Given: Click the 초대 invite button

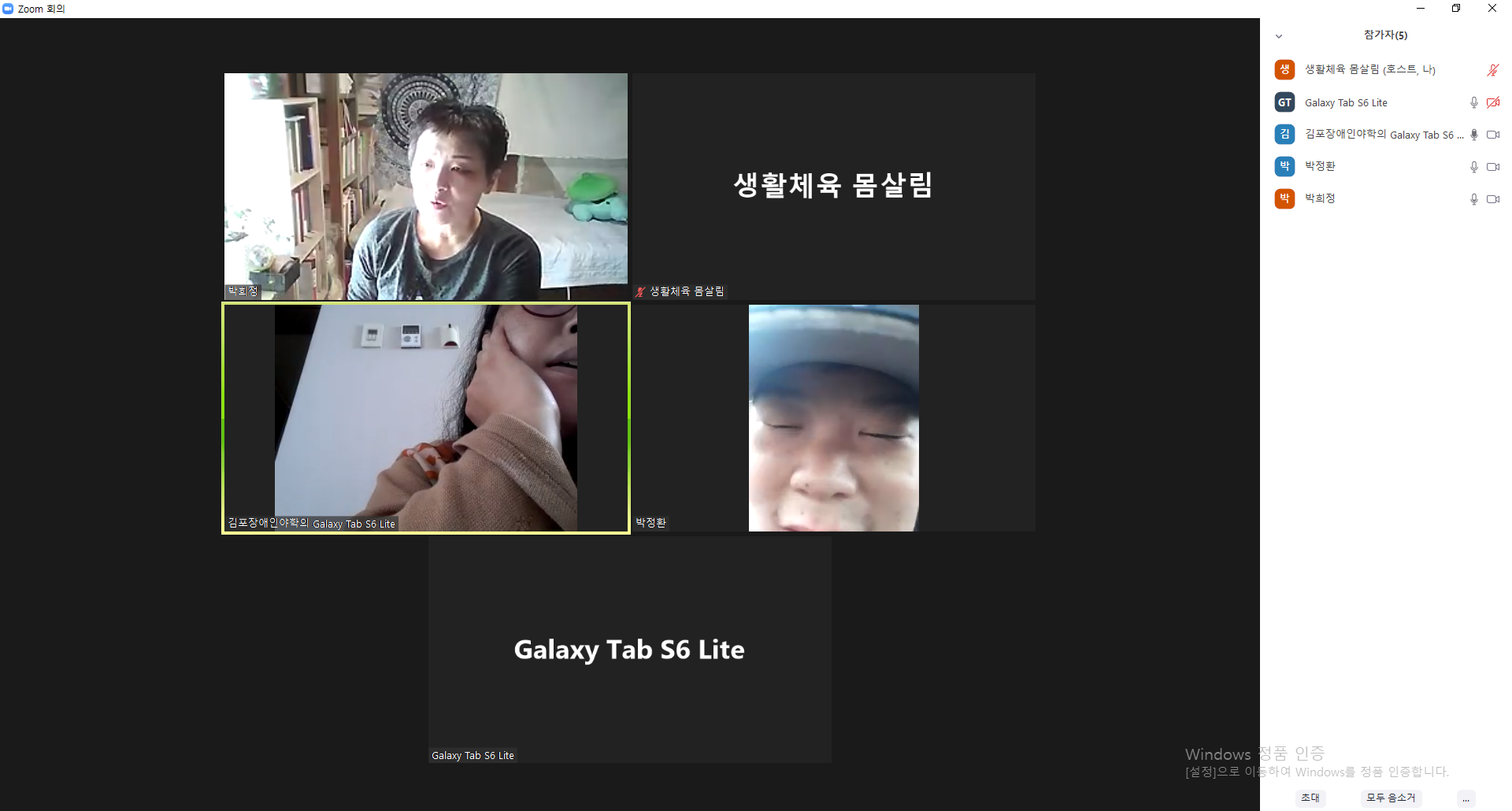Looking at the screenshot, I should coord(1310,798).
